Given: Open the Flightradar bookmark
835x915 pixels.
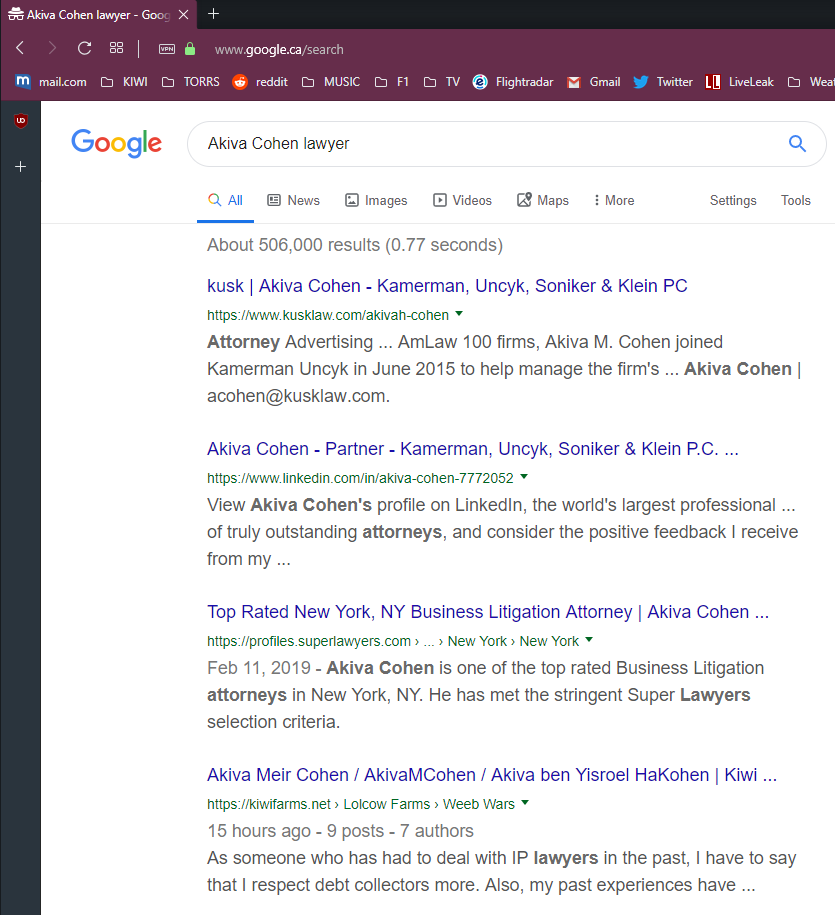Looking at the screenshot, I should coord(513,82).
